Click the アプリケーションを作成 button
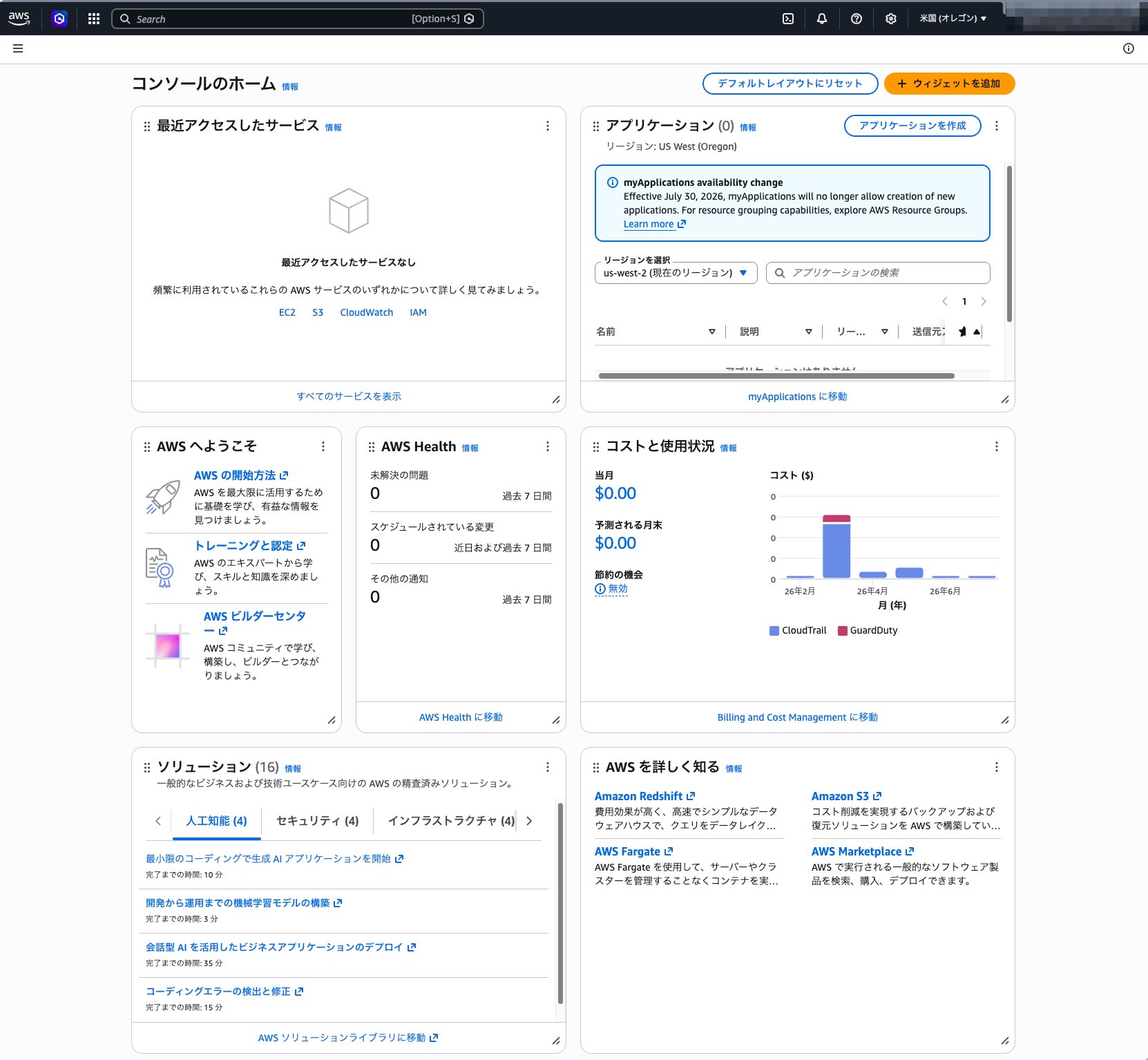Viewport: 1148px width, 1060px height. pyautogui.click(x=912, y=126)
